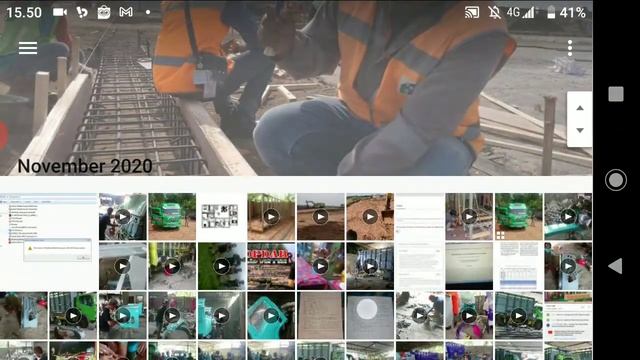This screenshot has width=640, height=360.
Task: Play the green aerial view video
Action: click(222, 266)
